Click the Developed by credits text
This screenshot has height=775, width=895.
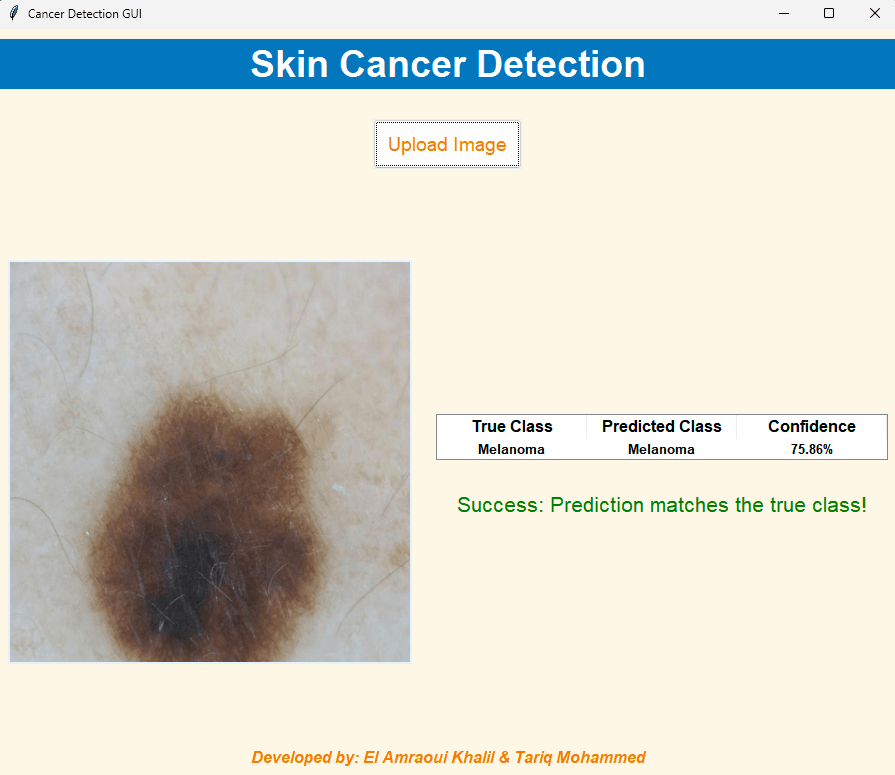coord(448,757)
